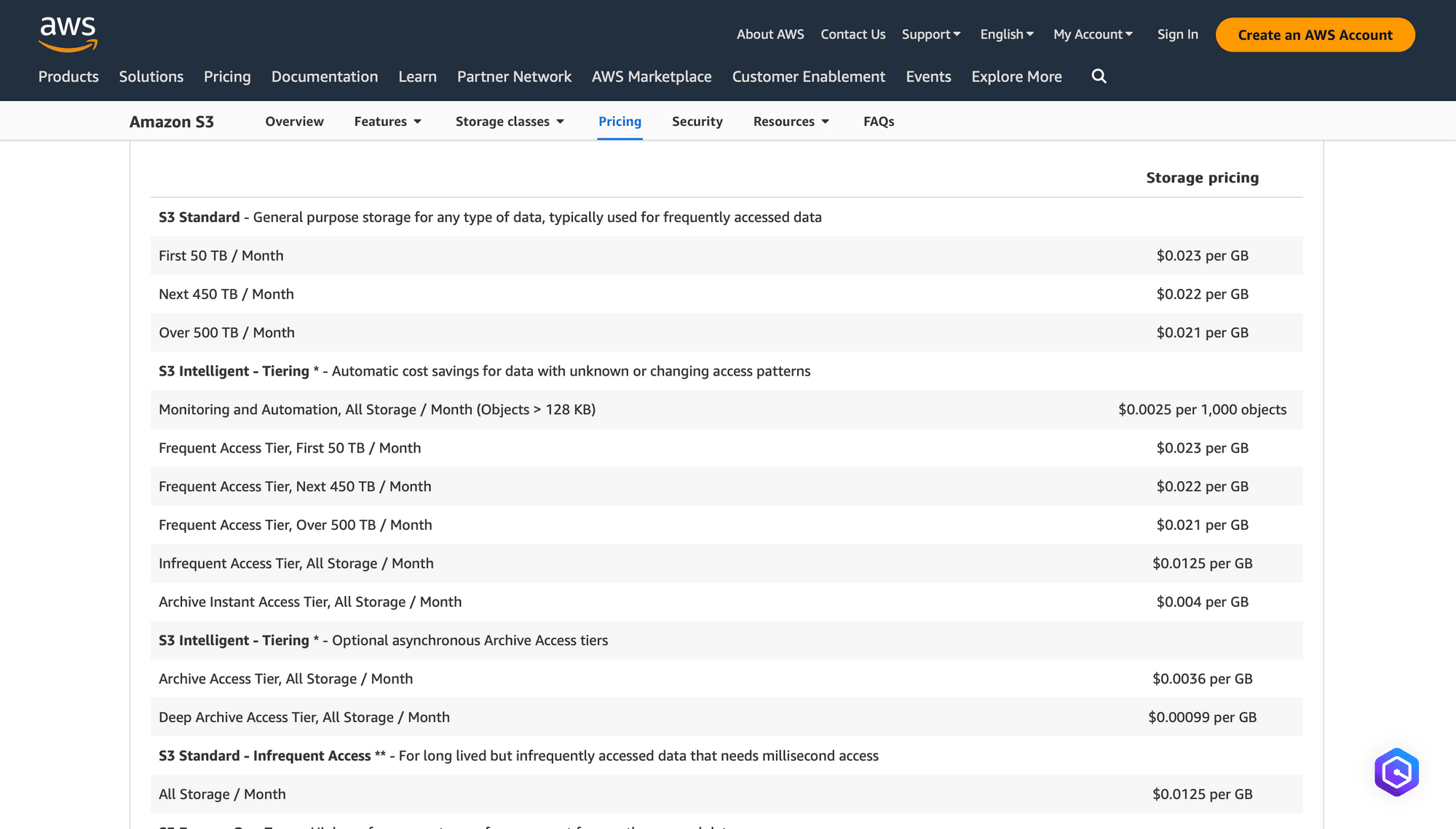
Task: Go to the Security tab
Action: point(697,122)
